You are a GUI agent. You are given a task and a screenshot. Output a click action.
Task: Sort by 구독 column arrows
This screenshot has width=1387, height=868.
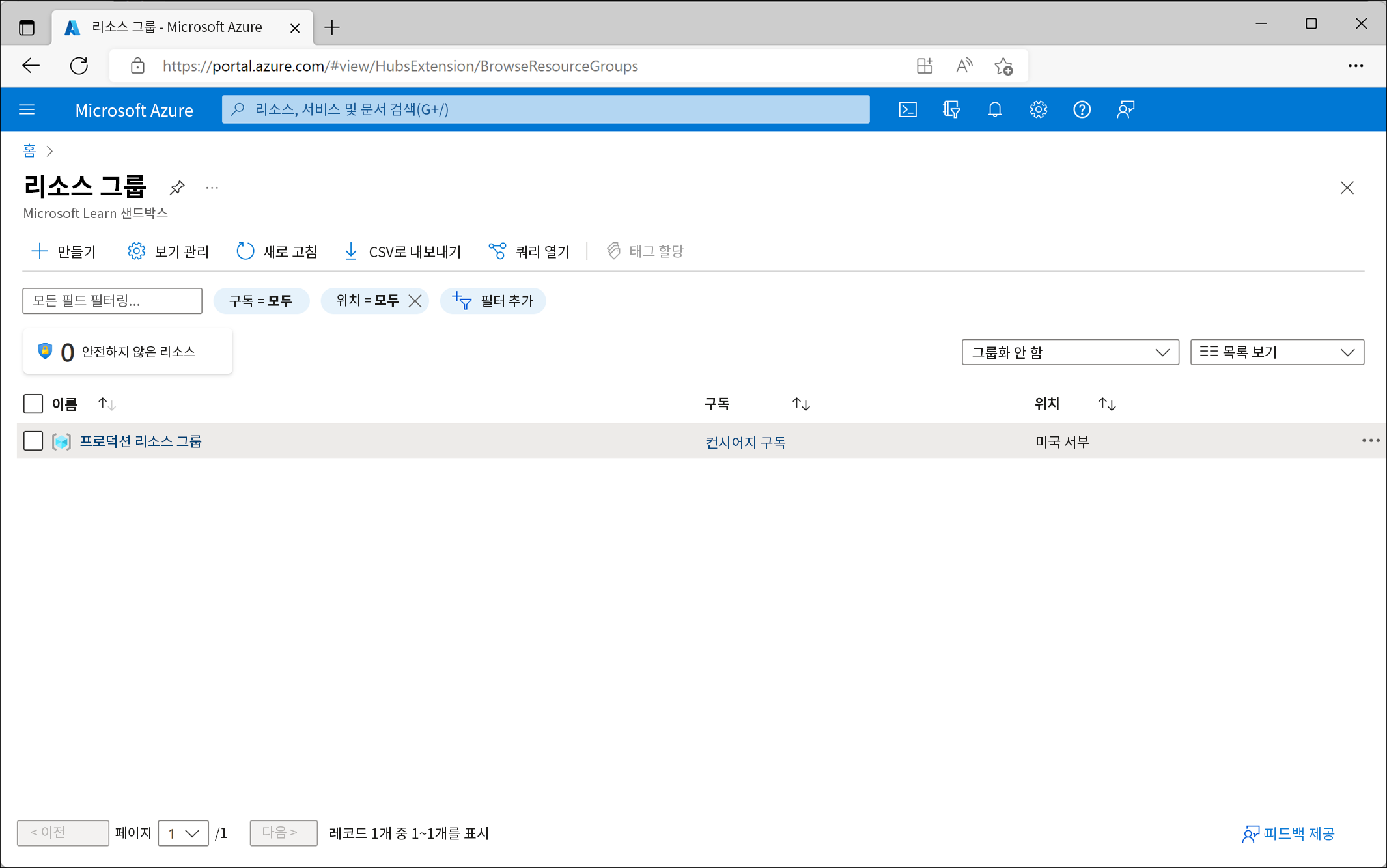click(x=801, y=404)
